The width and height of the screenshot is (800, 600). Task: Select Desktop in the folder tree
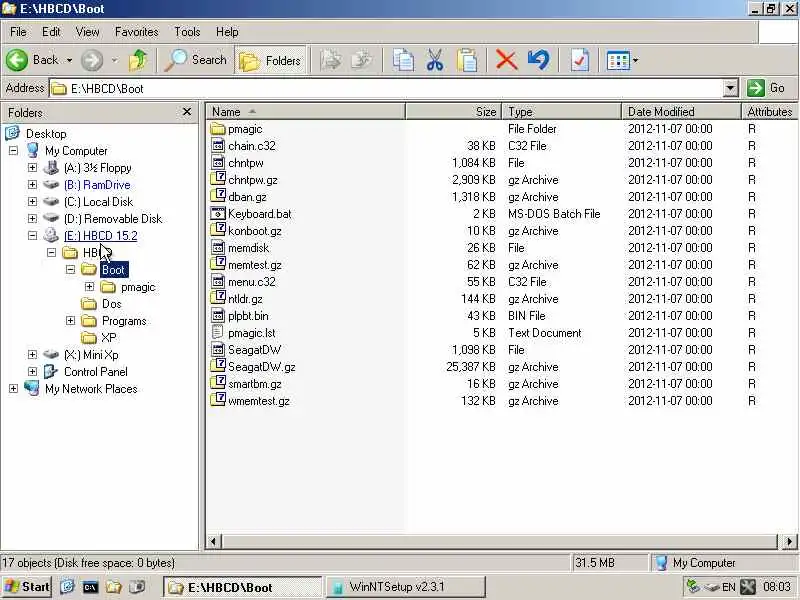46,134
